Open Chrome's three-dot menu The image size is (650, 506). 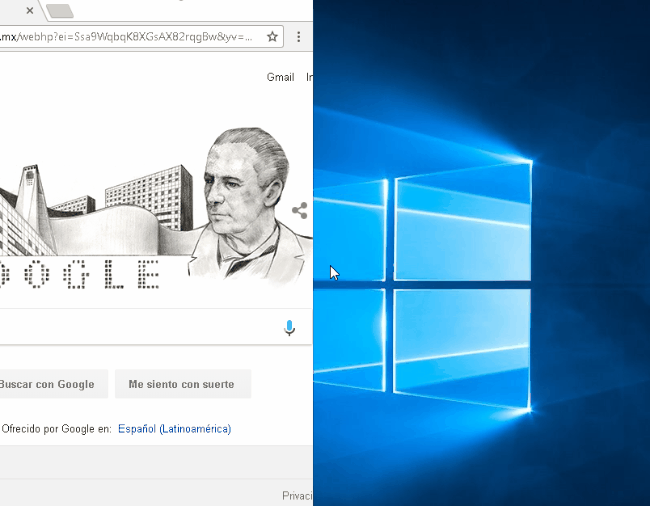pos(298,37)
